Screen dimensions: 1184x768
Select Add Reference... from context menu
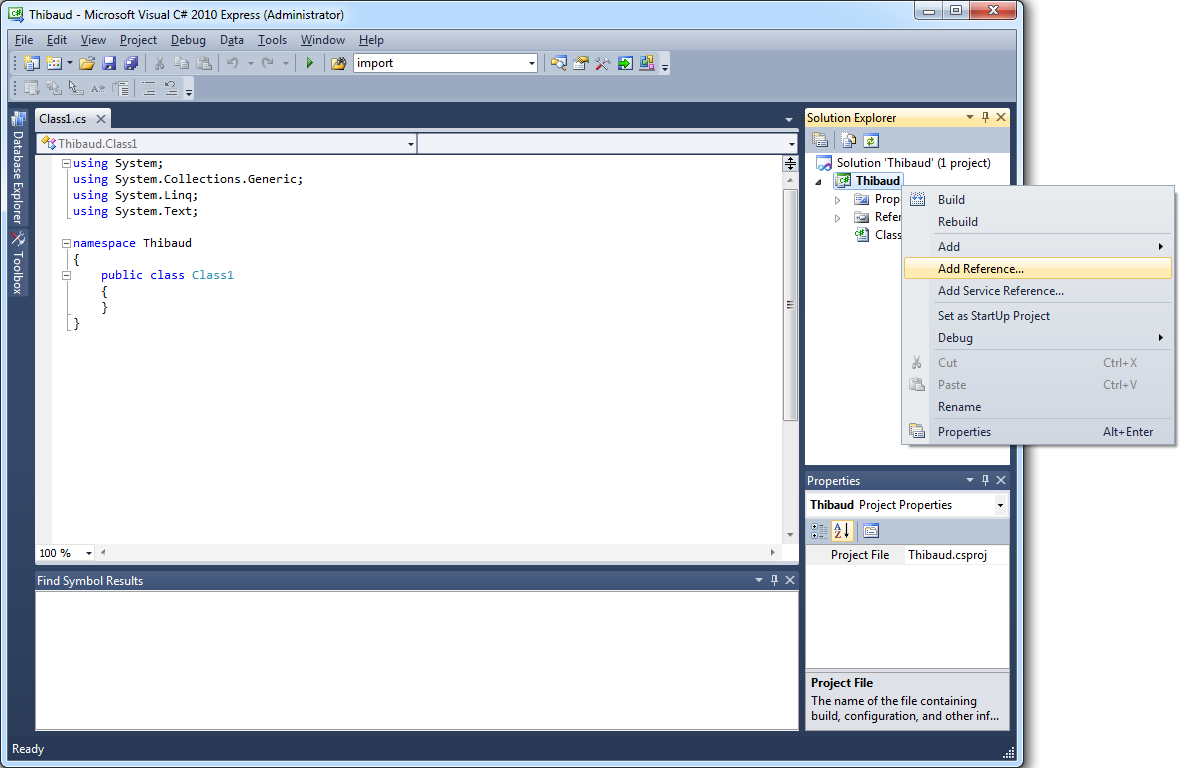pyautogui.click(x=980, y=269)
